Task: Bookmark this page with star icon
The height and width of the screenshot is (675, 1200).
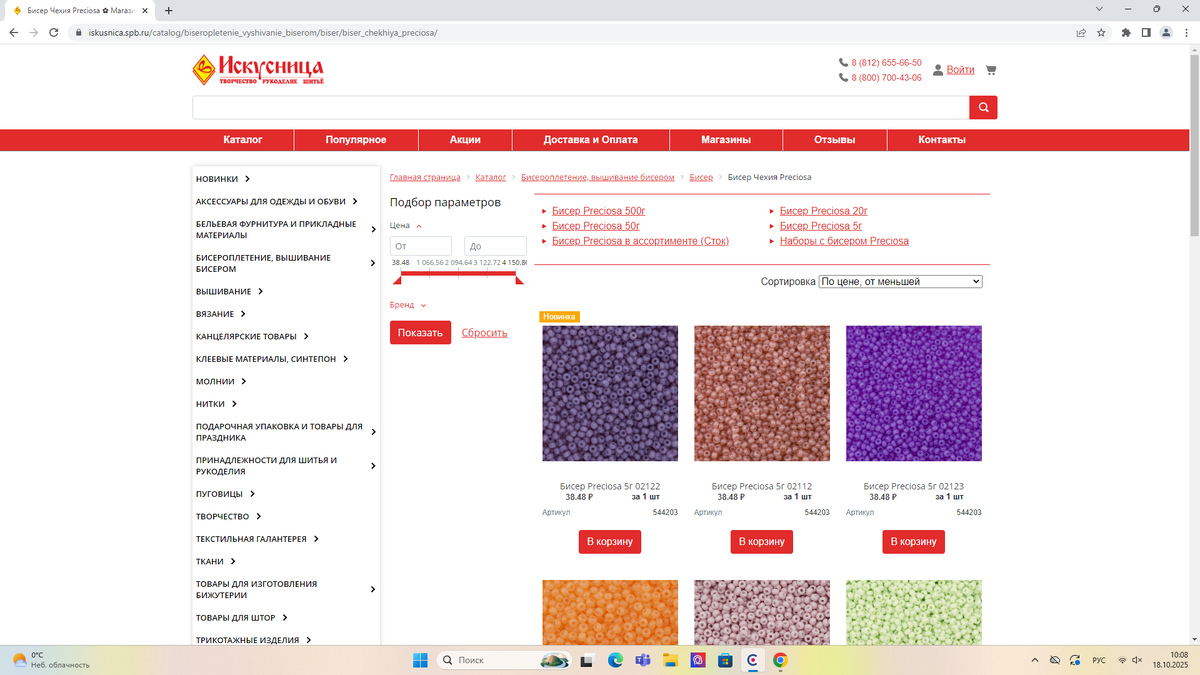Action: pos(1101,32)
